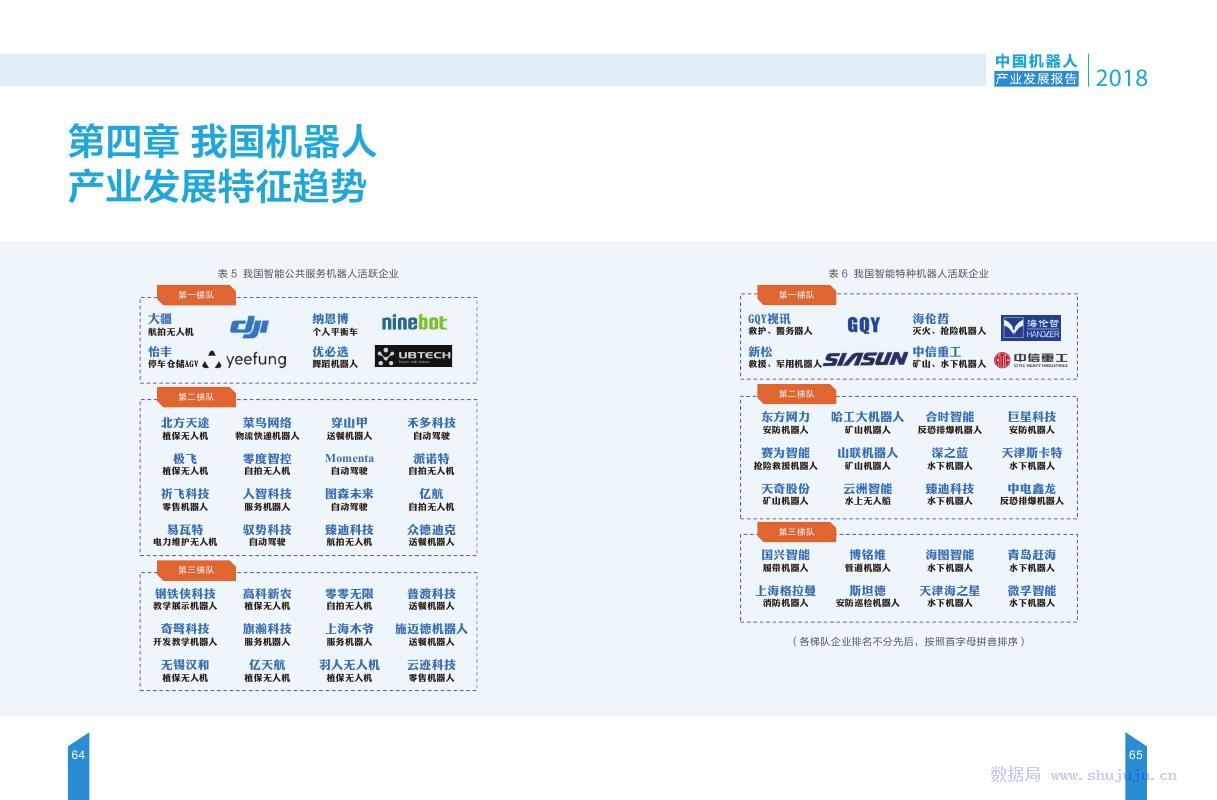Image resolution: width=1217 pixels, height=800 pixels.
Task: Select the company name 高科新农
Action: coord(267,594)
